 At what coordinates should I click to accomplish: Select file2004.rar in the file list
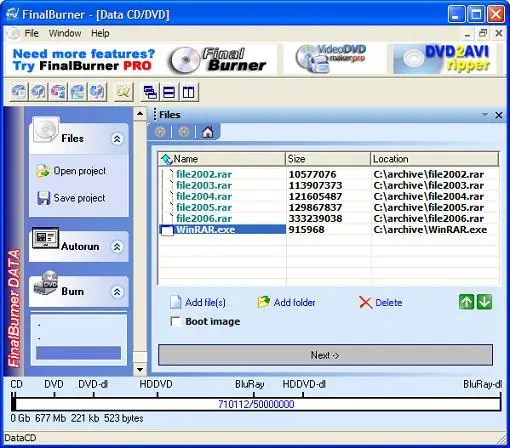click(x=204, y=196)
